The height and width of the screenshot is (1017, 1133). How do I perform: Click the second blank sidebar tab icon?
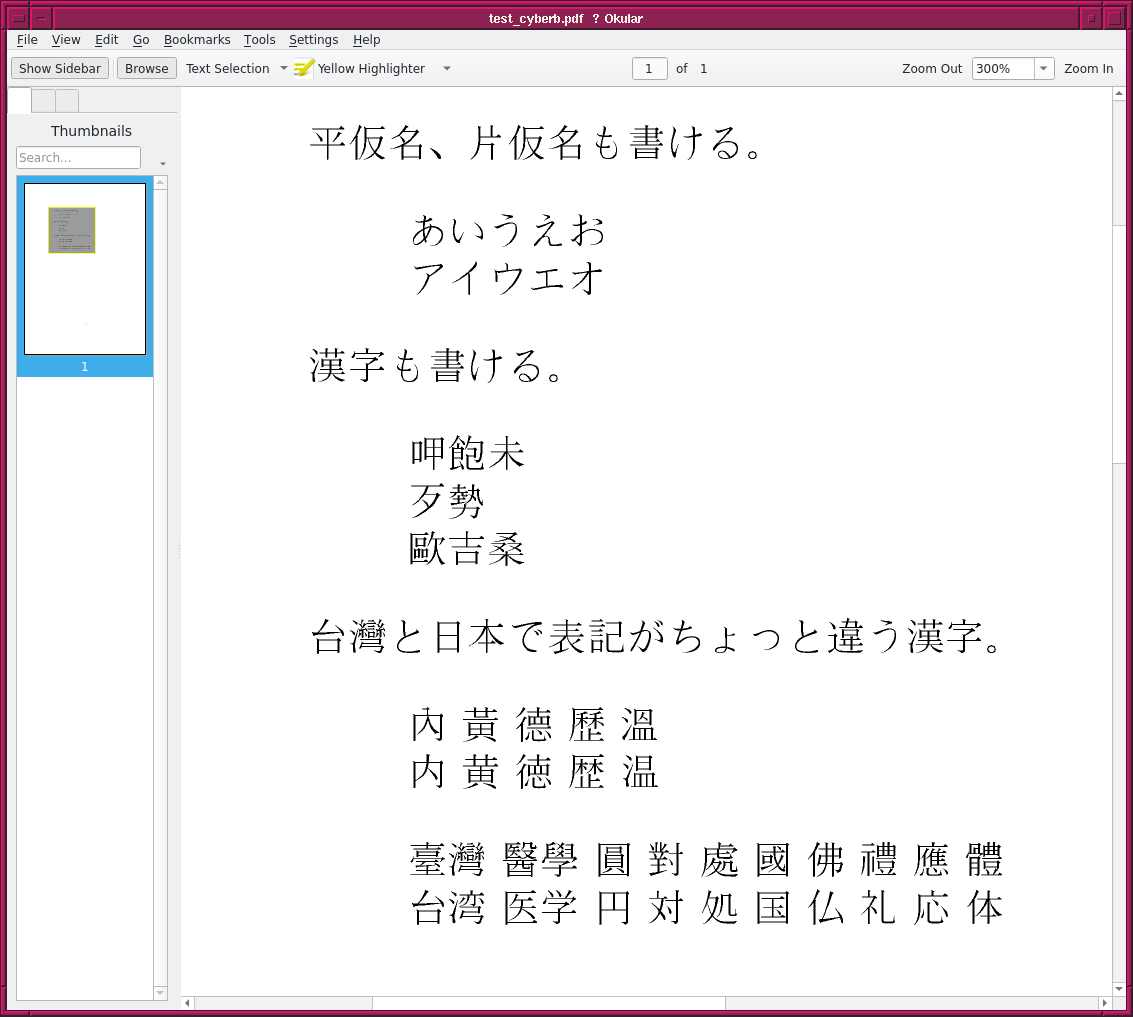[x=43, y=101]
